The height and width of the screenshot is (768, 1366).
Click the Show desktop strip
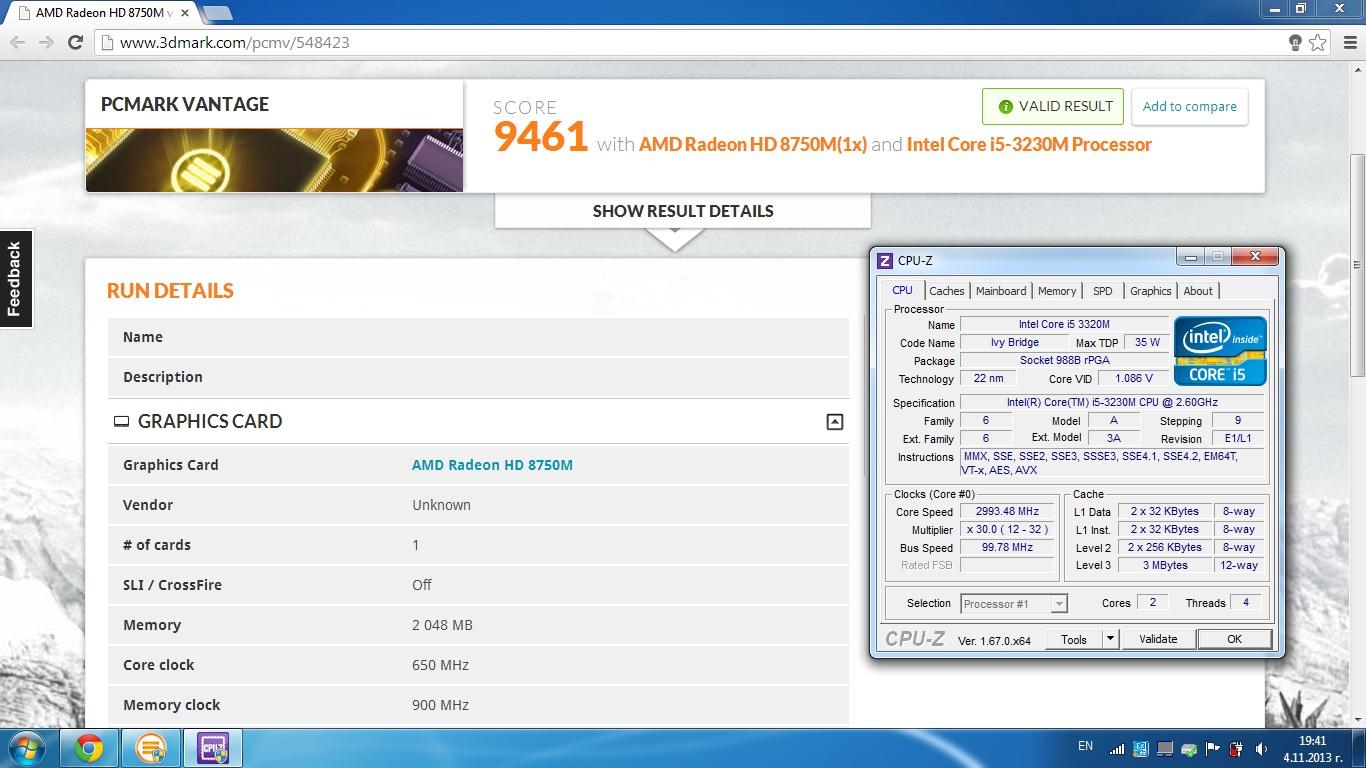coord(1358,748)
